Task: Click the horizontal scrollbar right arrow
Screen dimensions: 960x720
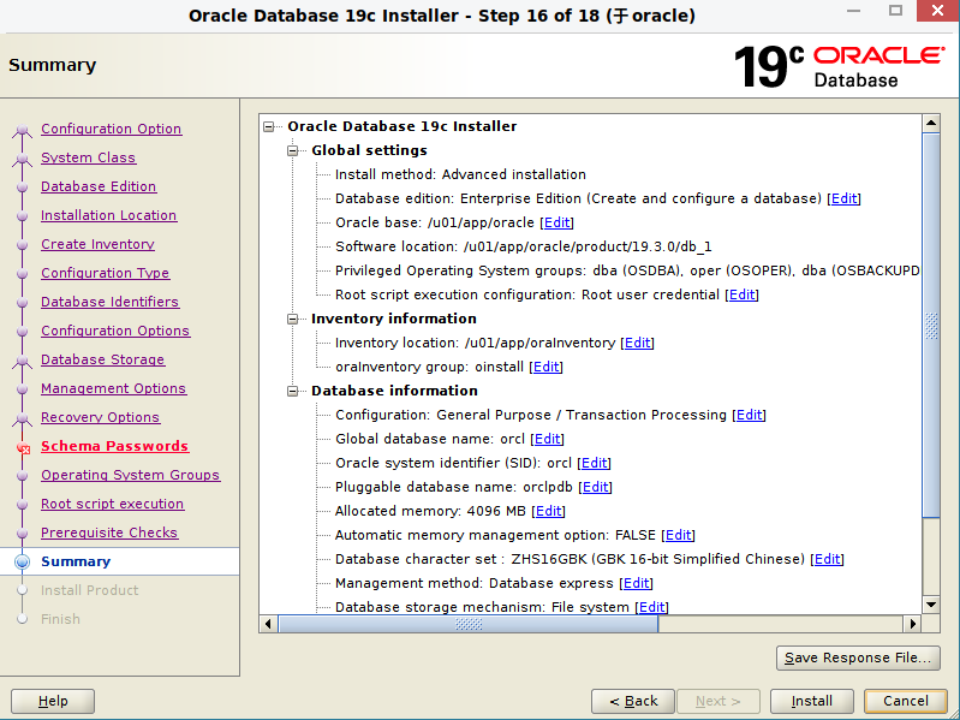Action: point(912,623)
